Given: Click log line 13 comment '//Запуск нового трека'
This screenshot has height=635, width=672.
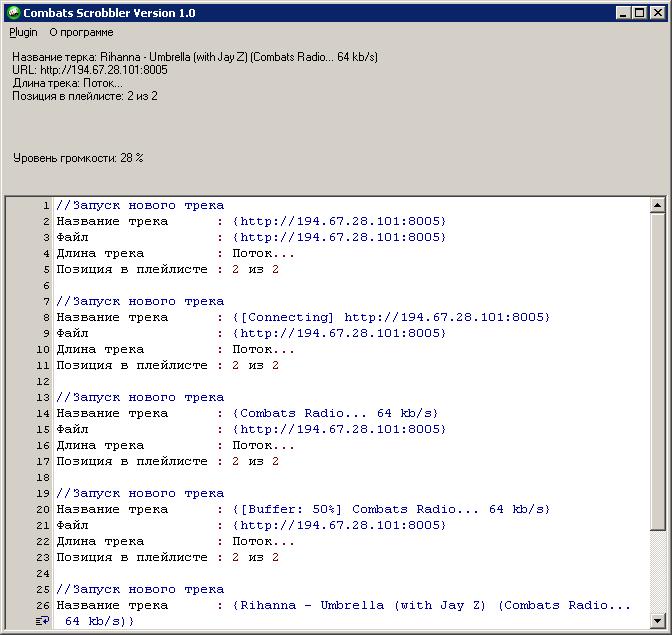Looking at the screenshot, I should pos(140,398).
